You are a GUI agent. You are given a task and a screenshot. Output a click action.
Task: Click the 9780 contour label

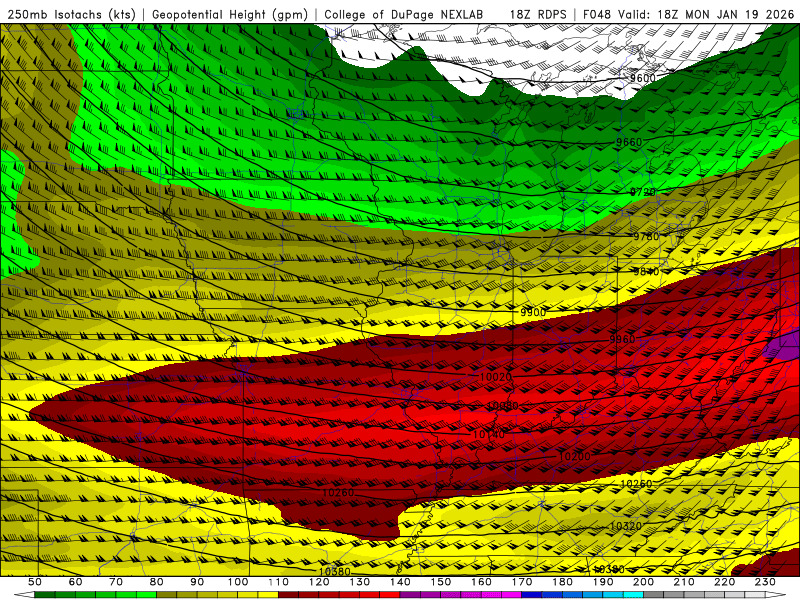[646, 237]
